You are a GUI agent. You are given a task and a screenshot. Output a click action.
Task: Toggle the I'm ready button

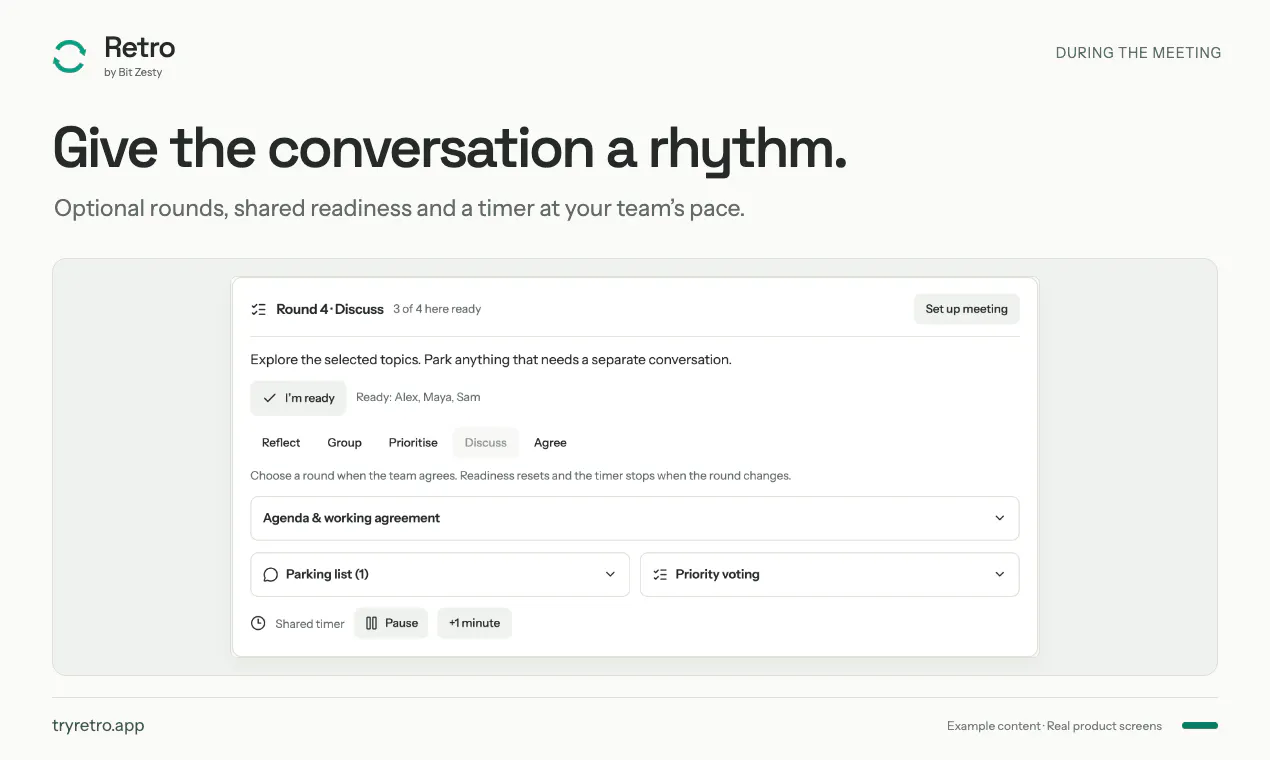tap(298, 398)
